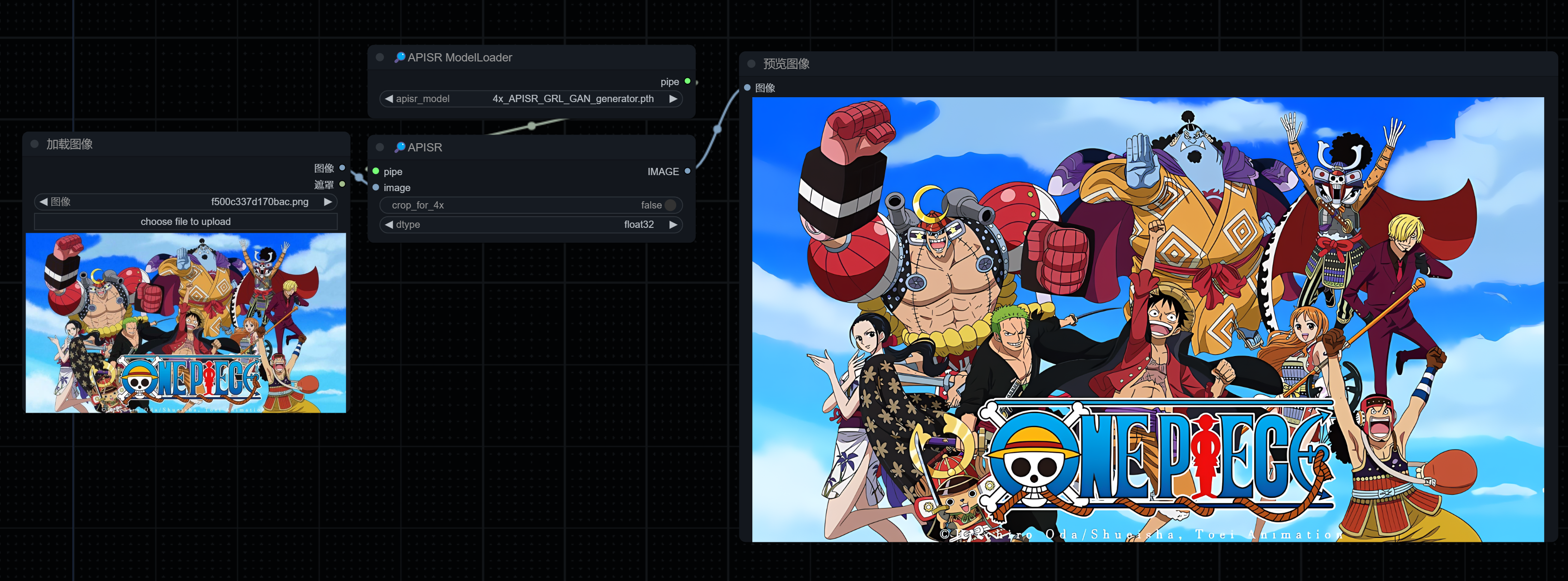Click the 遮罩 output socket on 加载图像
Viewport: 1568px width, 581px height.
342,184
